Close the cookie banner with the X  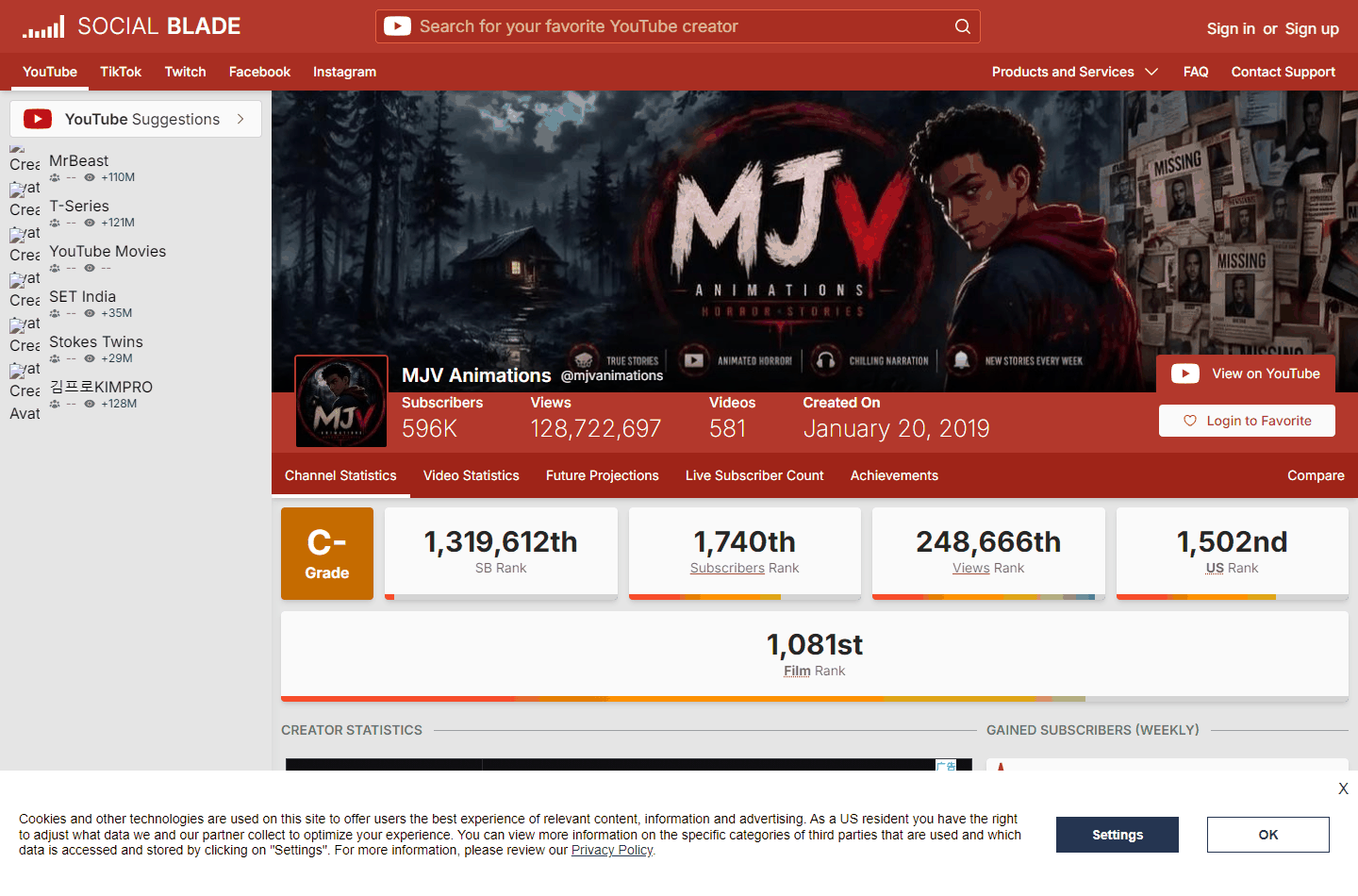click(x=1343, y=788)
